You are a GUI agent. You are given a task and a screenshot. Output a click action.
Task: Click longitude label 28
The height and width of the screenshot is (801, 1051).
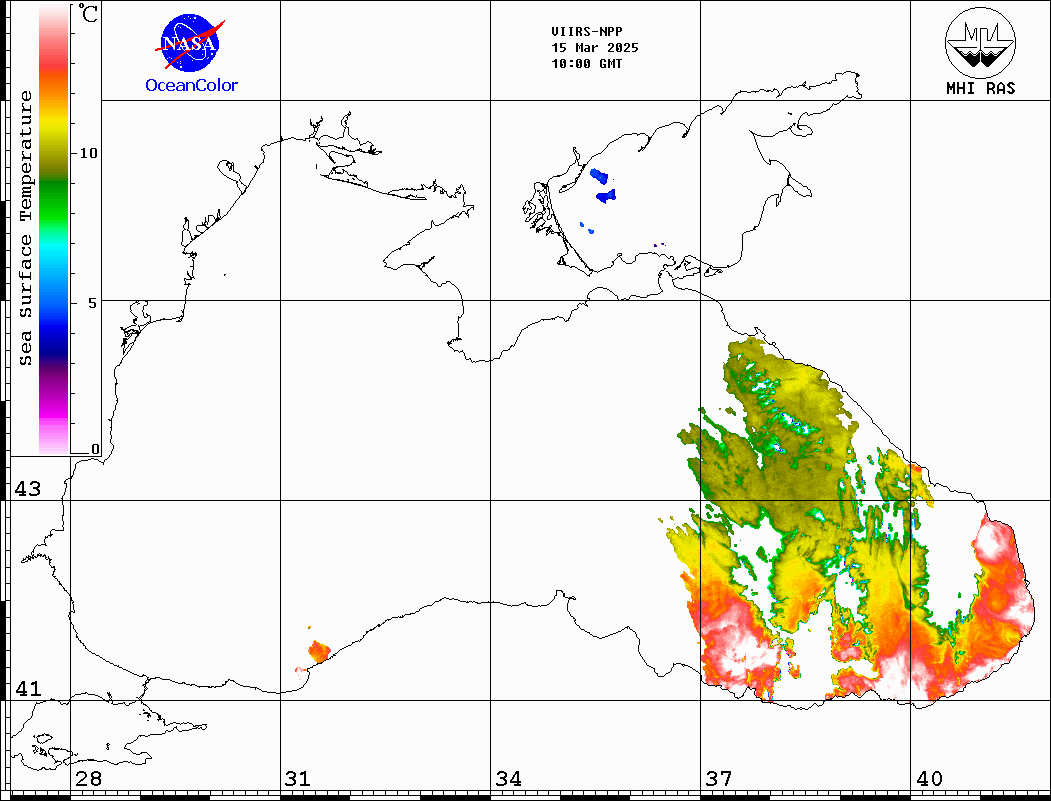pyautogui.click(x=88, y=778)
